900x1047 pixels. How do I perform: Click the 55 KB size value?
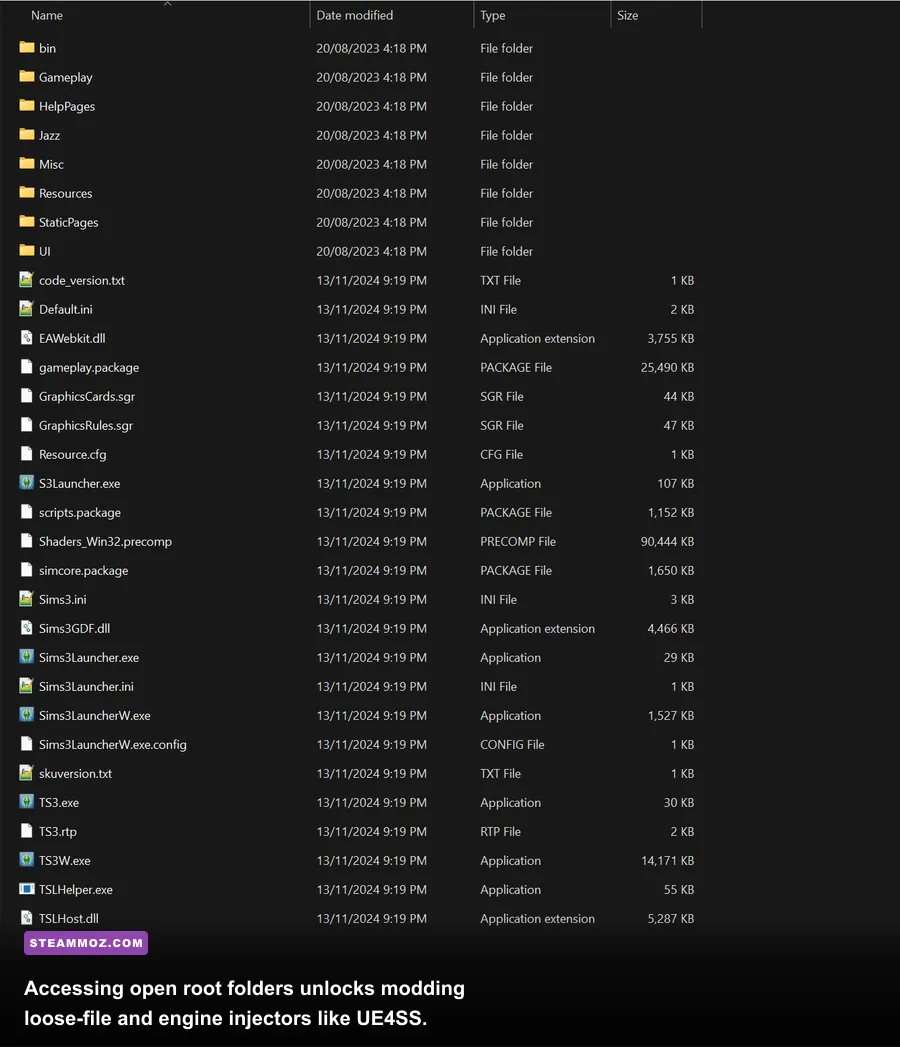point(678,889)
